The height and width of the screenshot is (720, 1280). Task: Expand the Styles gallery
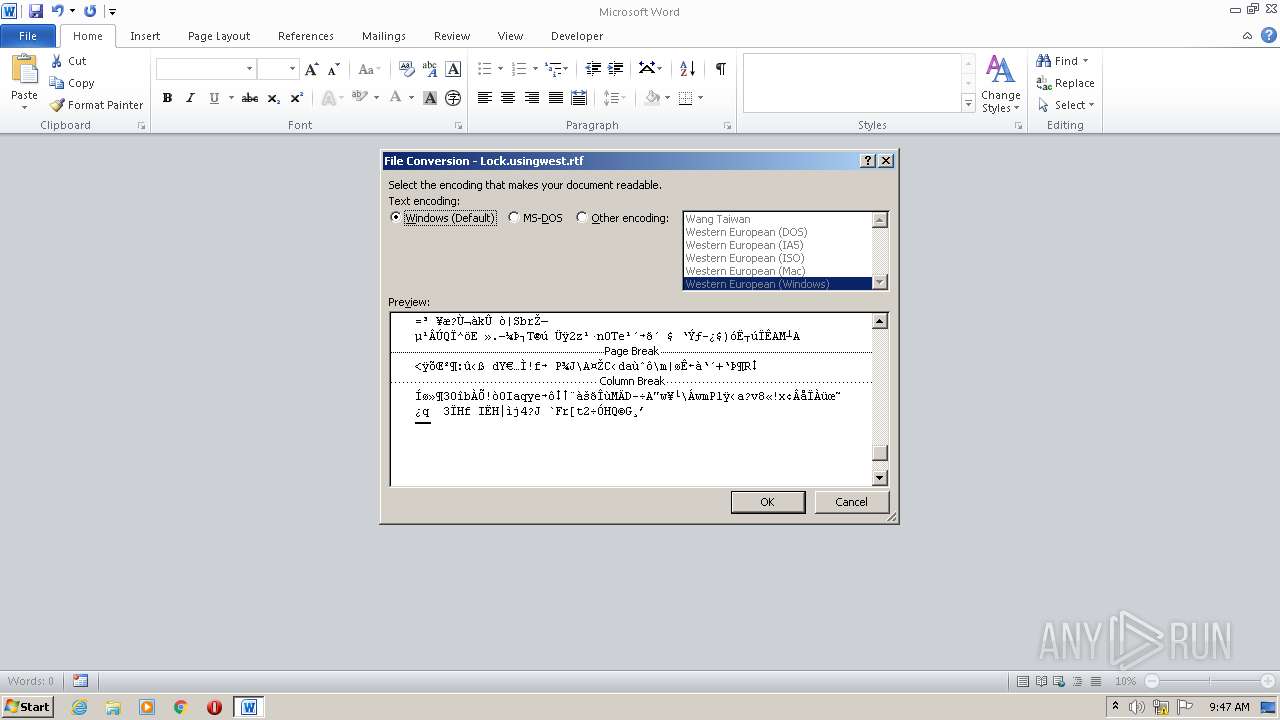pos(968,104)
